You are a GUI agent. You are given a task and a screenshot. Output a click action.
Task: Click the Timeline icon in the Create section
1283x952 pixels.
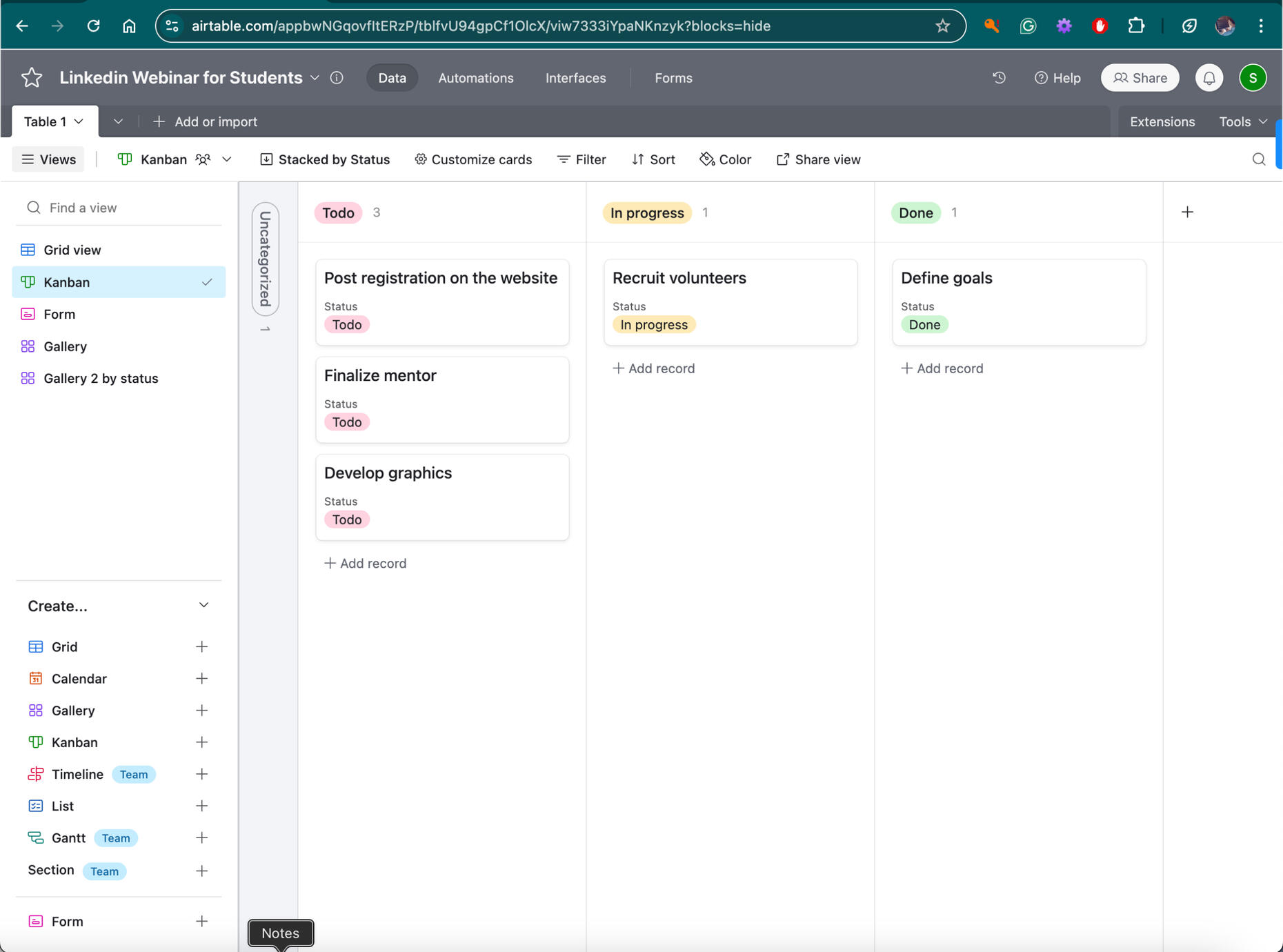36,774
